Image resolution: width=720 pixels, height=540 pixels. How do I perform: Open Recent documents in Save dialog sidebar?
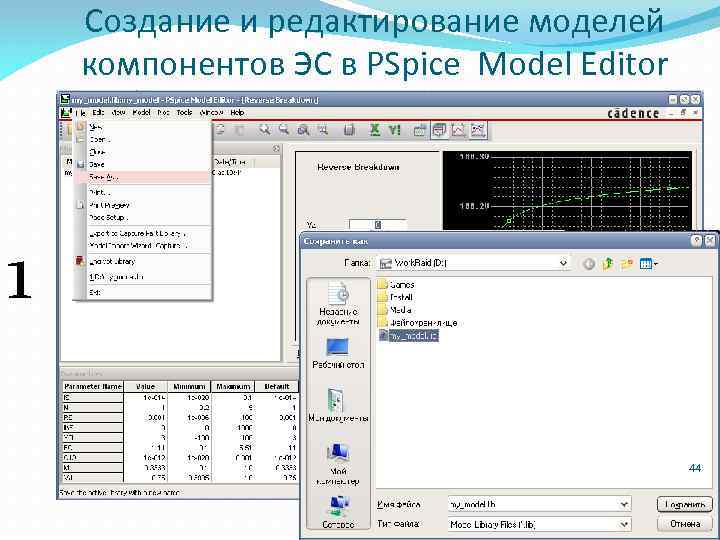tap(338, 304)
